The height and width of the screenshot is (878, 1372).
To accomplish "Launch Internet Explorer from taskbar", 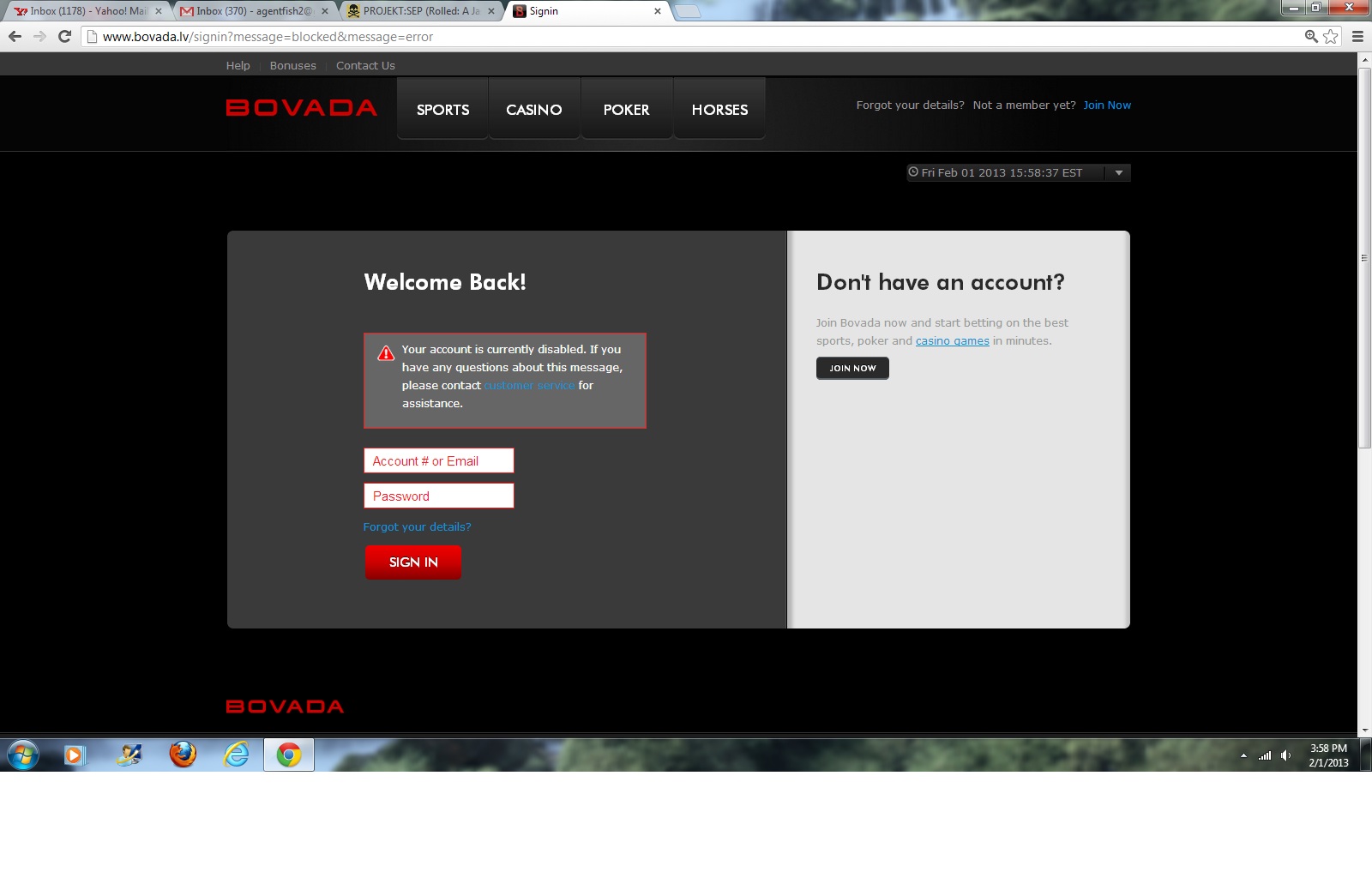I will (x=236, y=755).
